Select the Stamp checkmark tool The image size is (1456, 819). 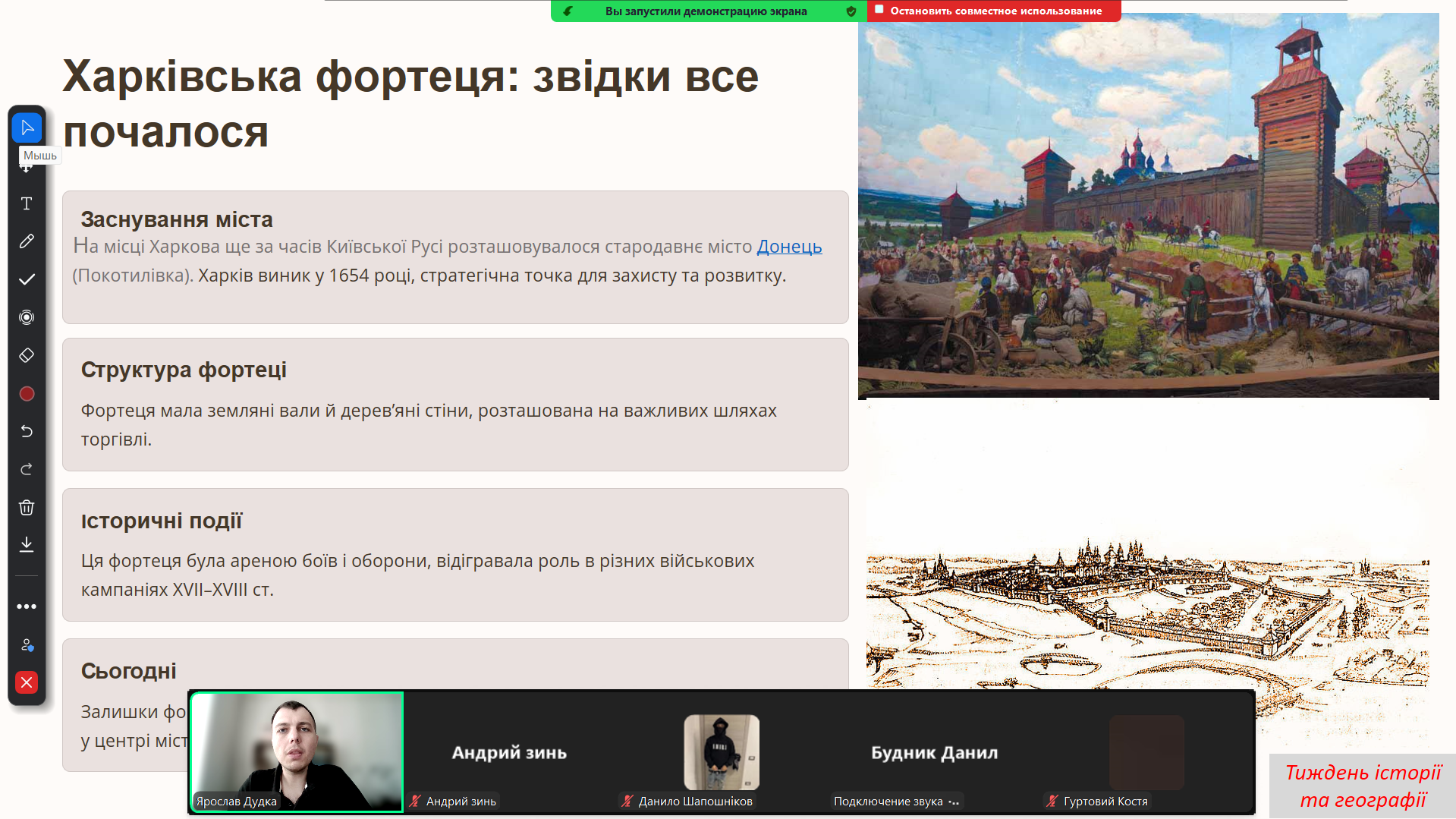click(27, 279)
